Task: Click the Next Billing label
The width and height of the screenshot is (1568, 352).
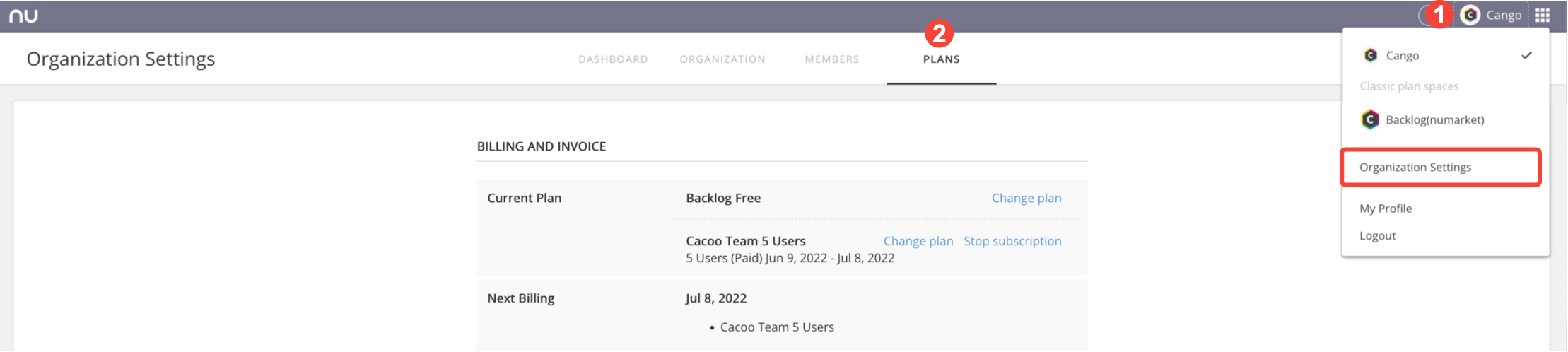Action: point(521,298)
